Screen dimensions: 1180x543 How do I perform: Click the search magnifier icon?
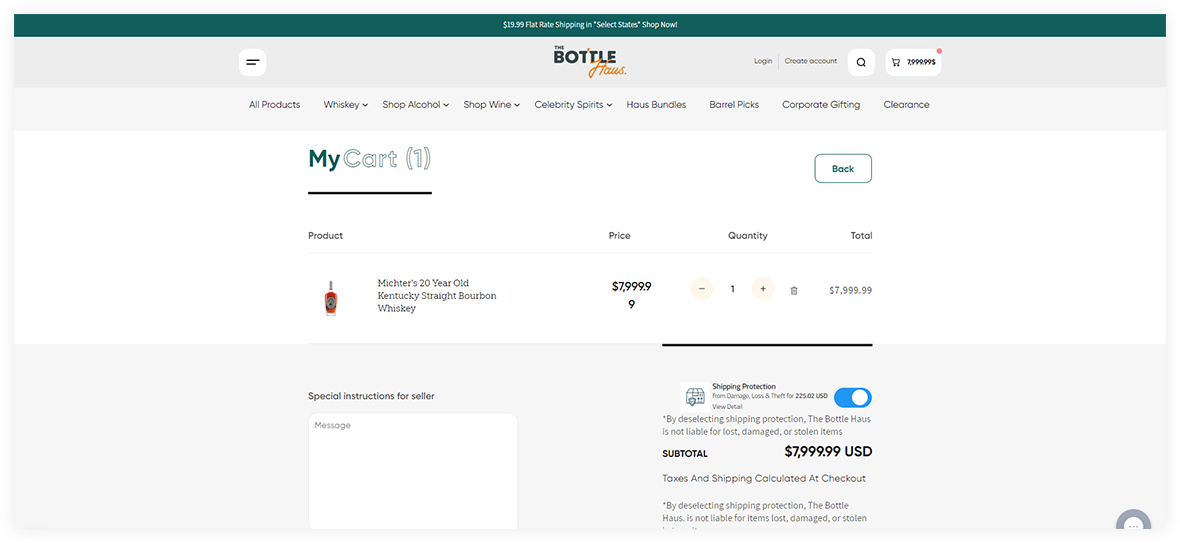pyautogui.click(x=861, y=62)
